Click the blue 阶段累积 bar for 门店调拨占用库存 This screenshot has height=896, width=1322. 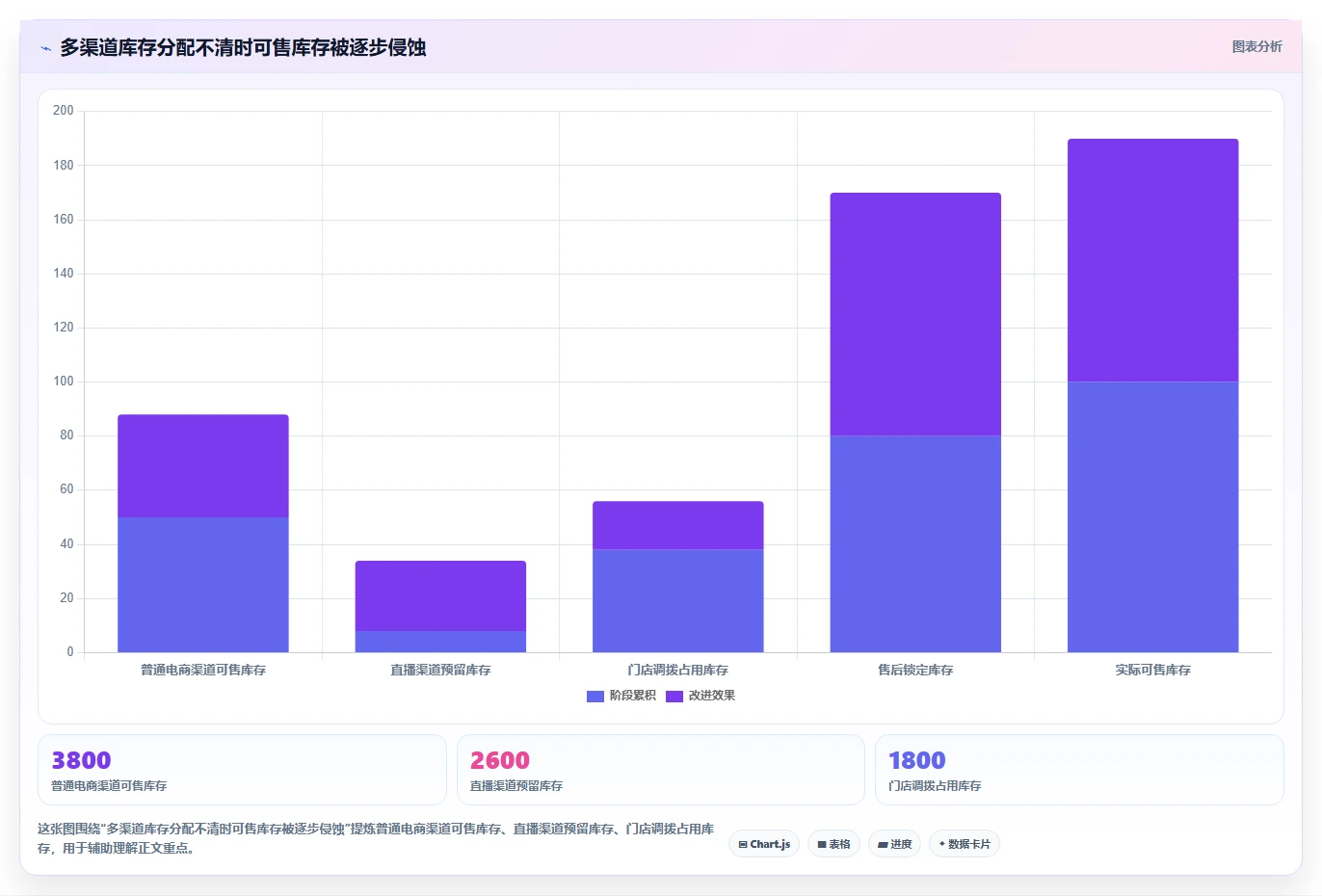coord(678,601)
